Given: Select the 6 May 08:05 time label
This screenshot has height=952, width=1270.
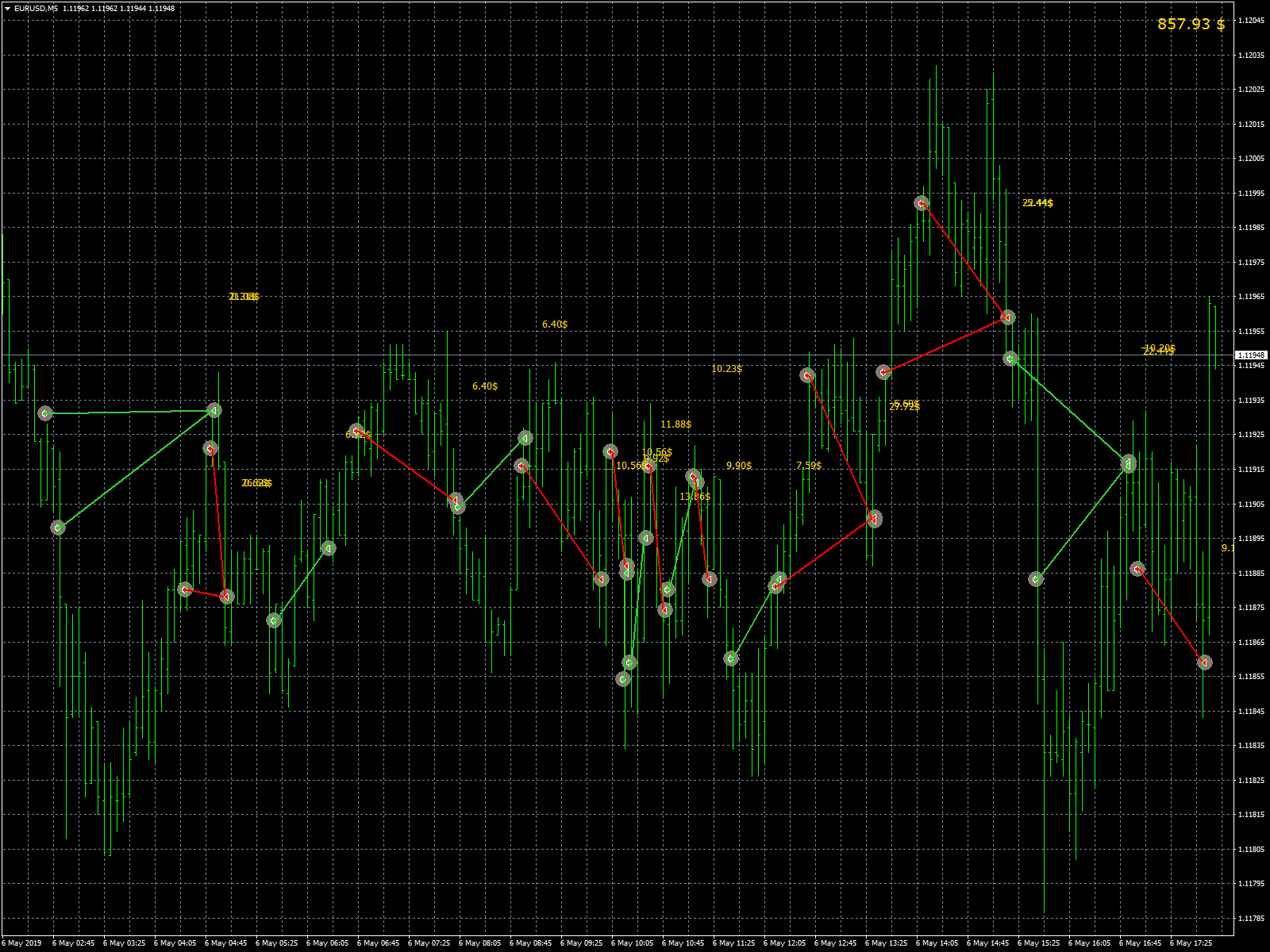Looking at the screenshot, I should 480,943.
